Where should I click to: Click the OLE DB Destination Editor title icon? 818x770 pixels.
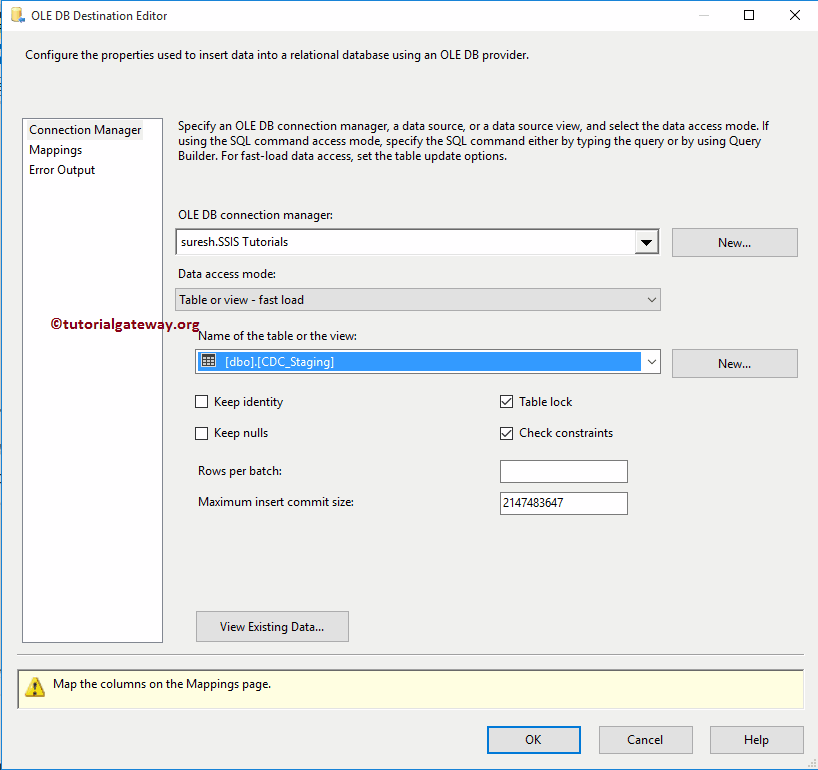(x=17, y=16)
